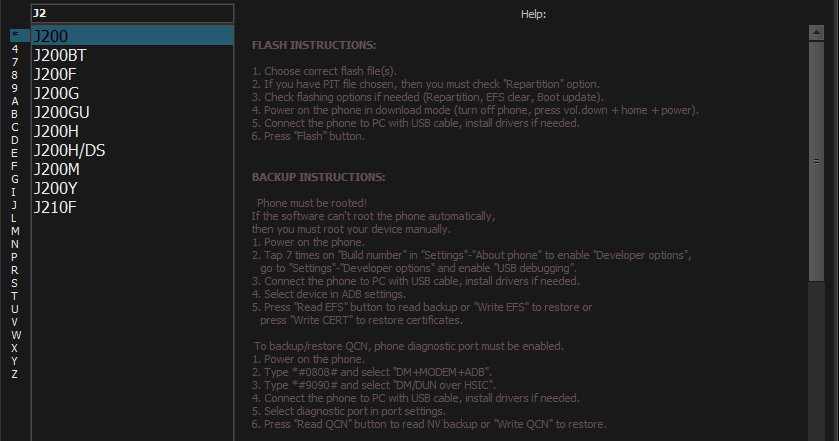Choose the J200H/DS model

[132, 150]
